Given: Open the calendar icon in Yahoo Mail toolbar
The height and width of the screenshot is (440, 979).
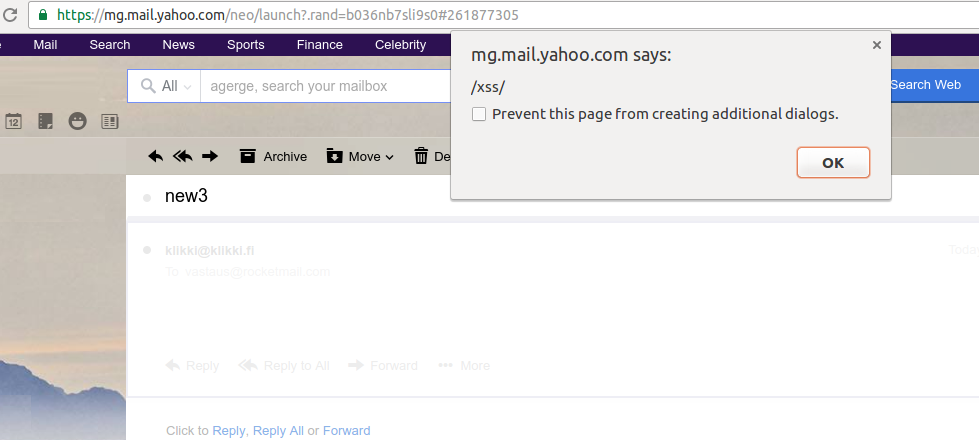Looking at the screenshot, I should point(13,121).
